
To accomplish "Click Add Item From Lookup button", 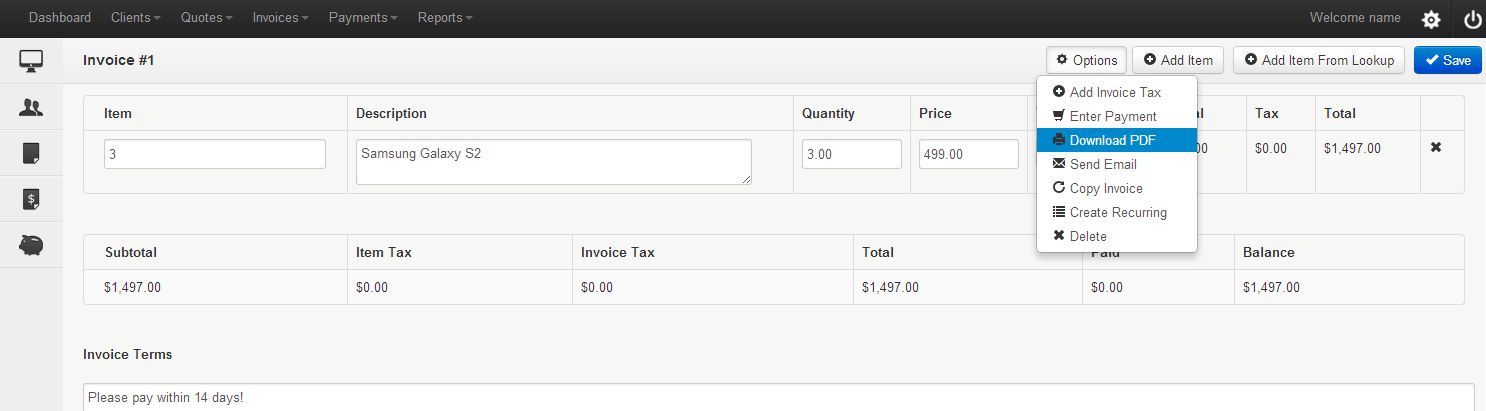I will pyautogui.click(x=1318, y=60).
